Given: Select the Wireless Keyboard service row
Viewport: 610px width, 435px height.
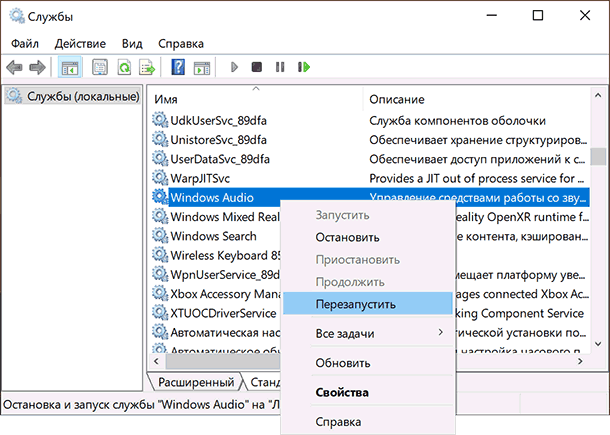Looking at the screenshot, I should point(216,256).
